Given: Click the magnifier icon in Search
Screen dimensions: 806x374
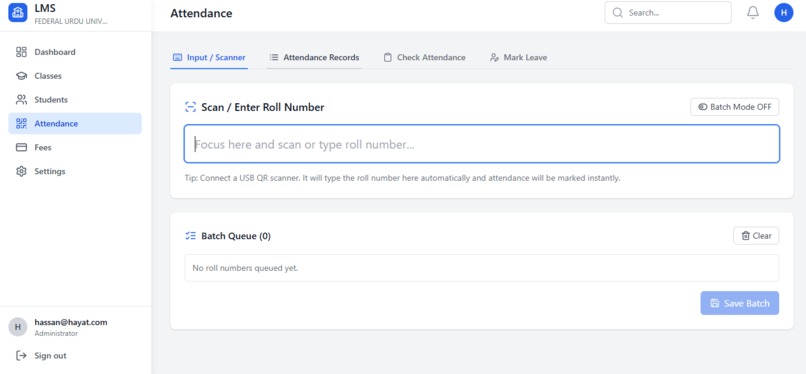Looking at the screenshot, I should pos(618,12).
